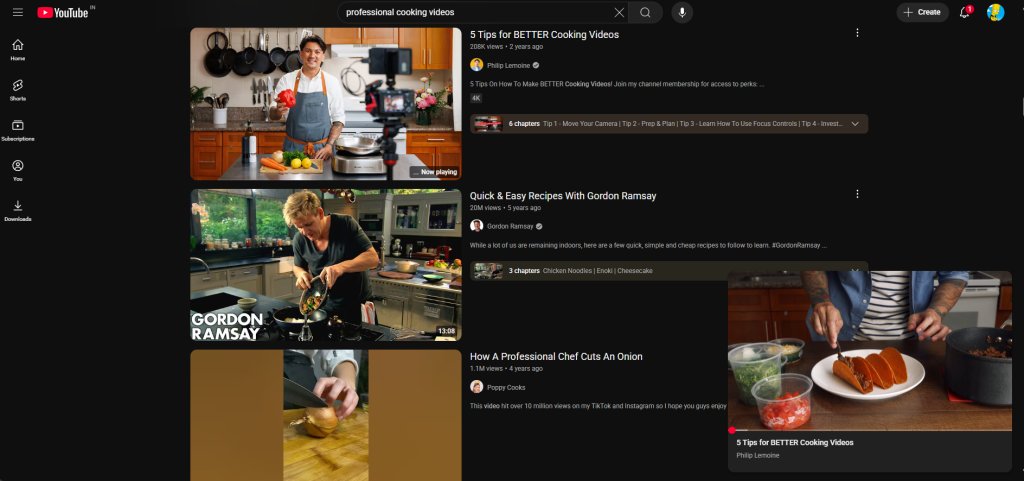Go to YouTube home via logo
Screen dimensions: 1024x481
click(63, 12)
